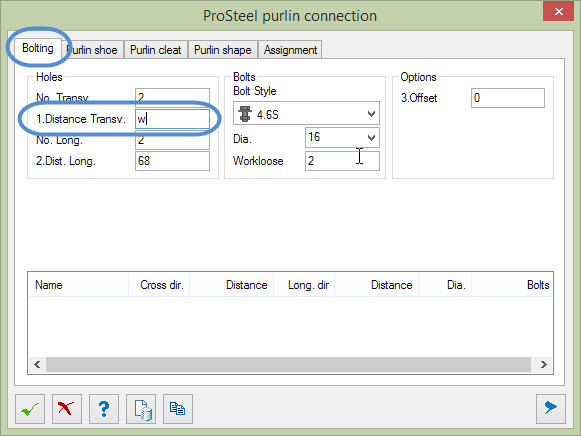Click the Workloose input field

click(x=342, y=161)
